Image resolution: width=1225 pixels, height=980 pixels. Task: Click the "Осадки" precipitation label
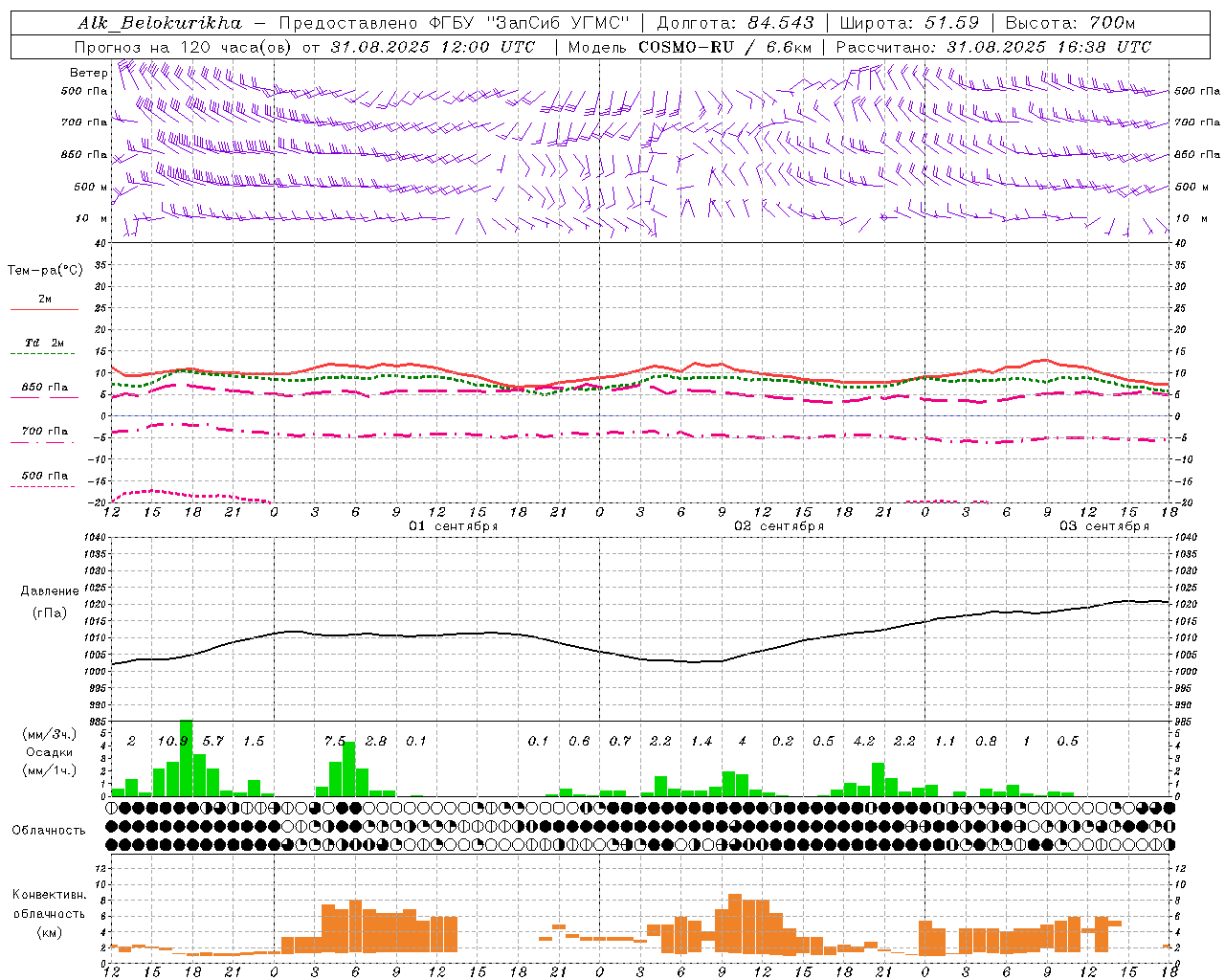[x=49, y=752]
